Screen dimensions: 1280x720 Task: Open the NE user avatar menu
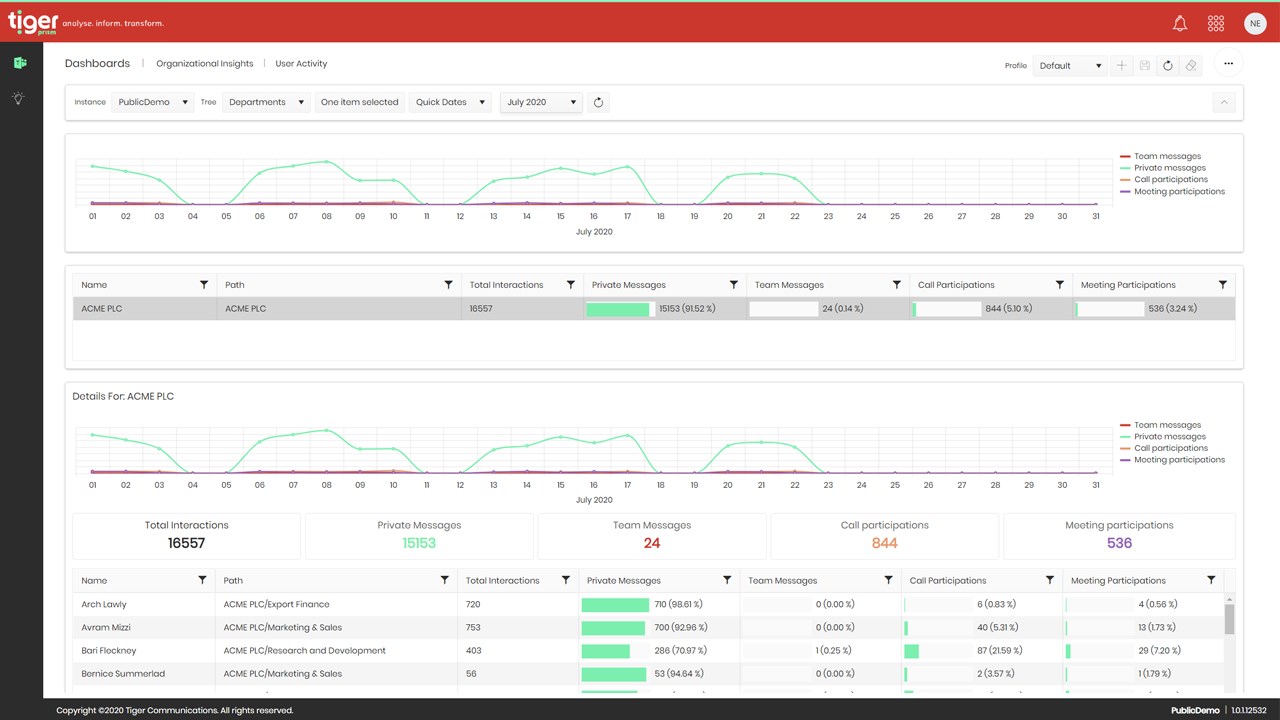pos(1255,23)
